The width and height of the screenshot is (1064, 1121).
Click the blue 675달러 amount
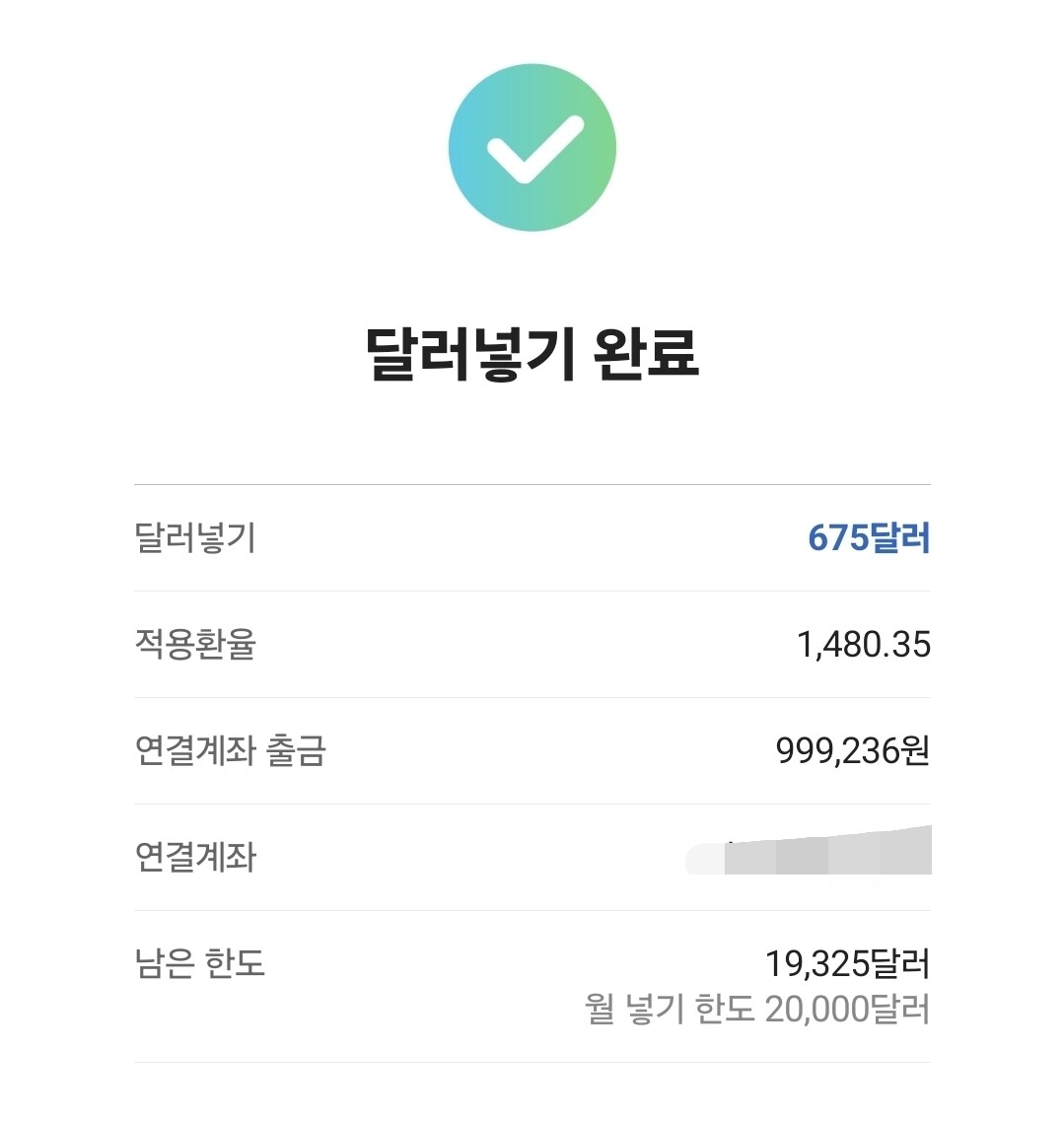coord(868,538)
